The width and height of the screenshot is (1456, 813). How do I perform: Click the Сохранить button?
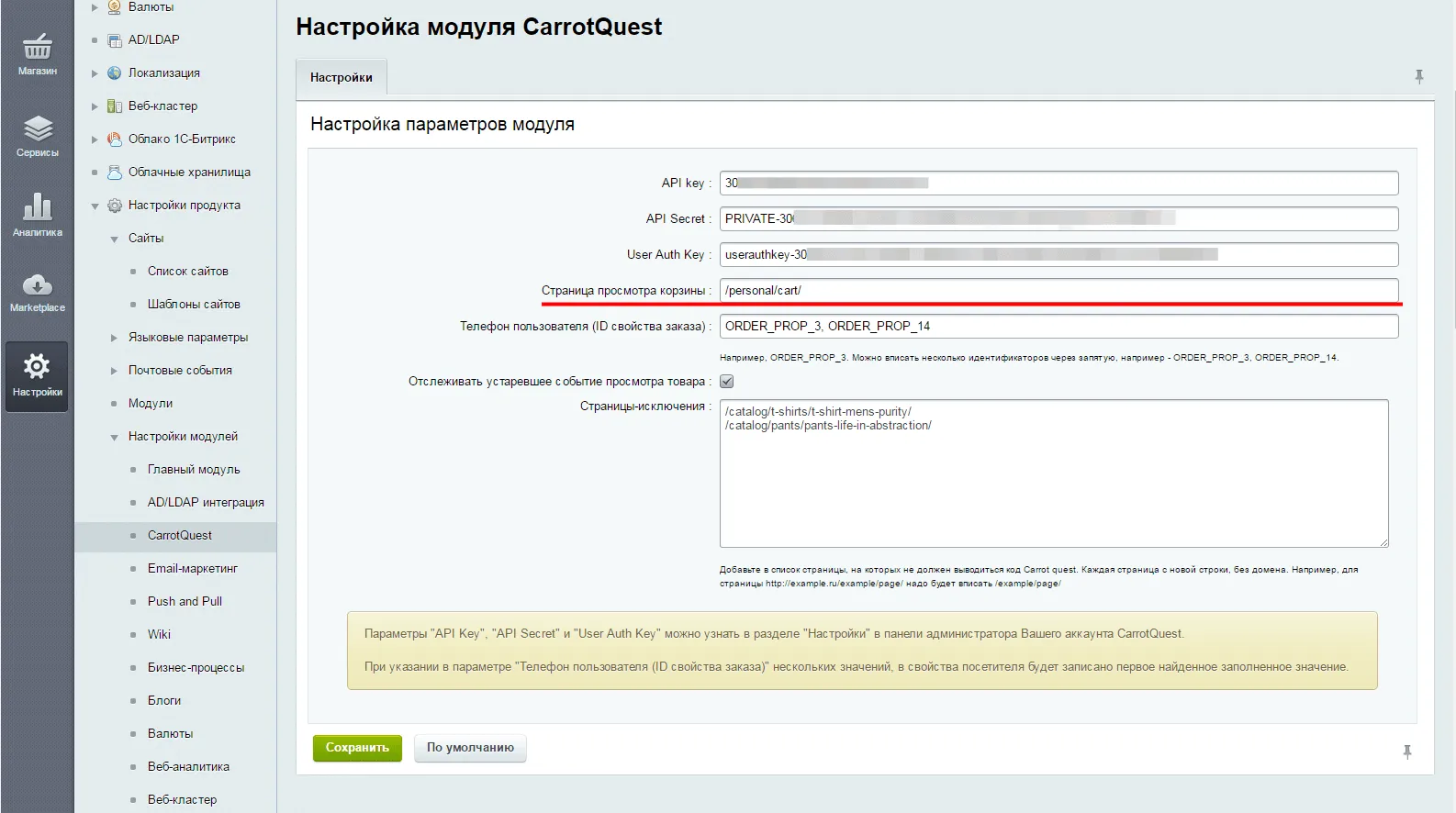point(357,748)
